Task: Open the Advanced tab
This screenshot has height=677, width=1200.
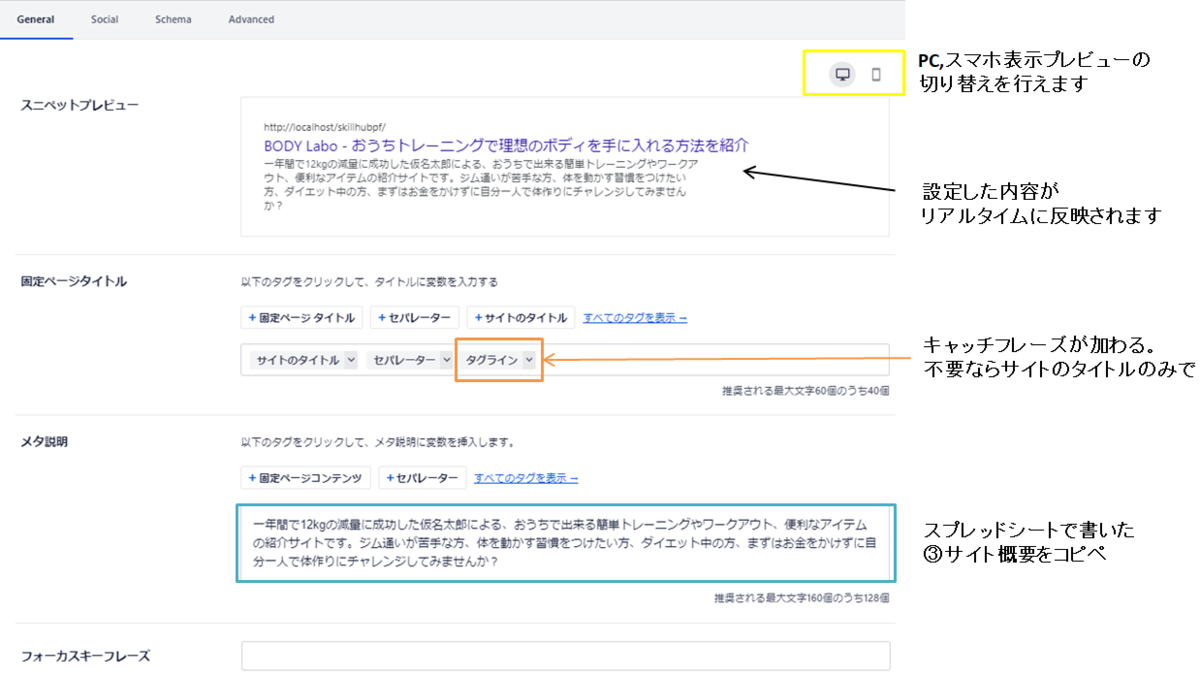Action: [x=251, y=19]
